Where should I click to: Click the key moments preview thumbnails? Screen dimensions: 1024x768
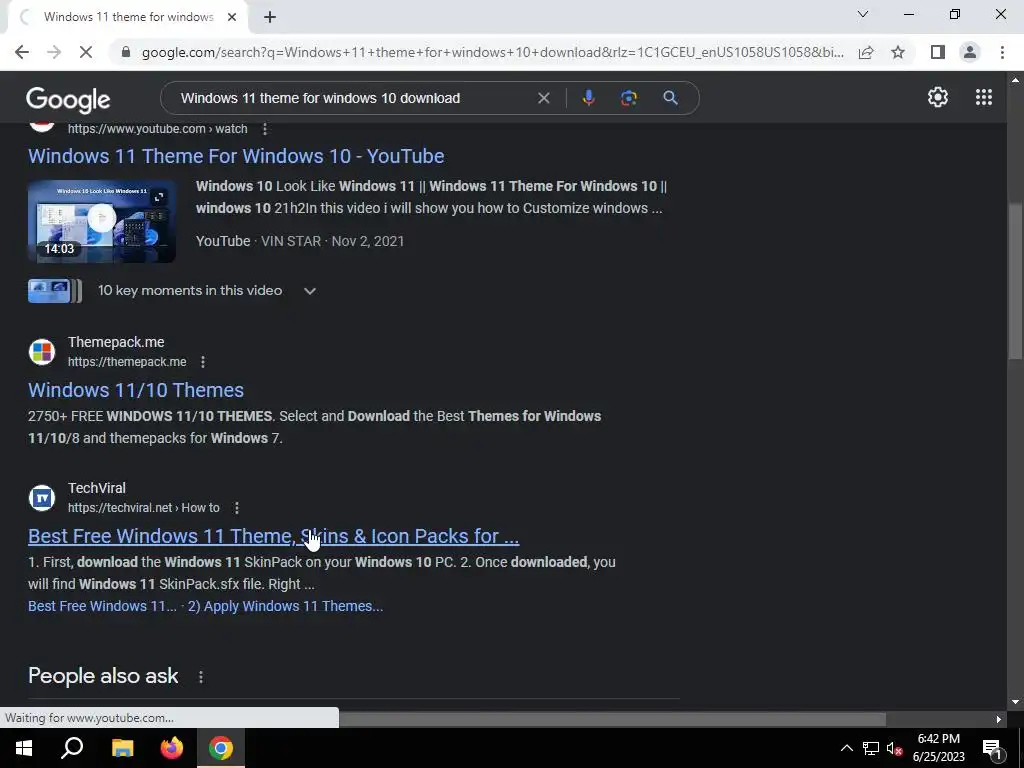coord(55,291)
